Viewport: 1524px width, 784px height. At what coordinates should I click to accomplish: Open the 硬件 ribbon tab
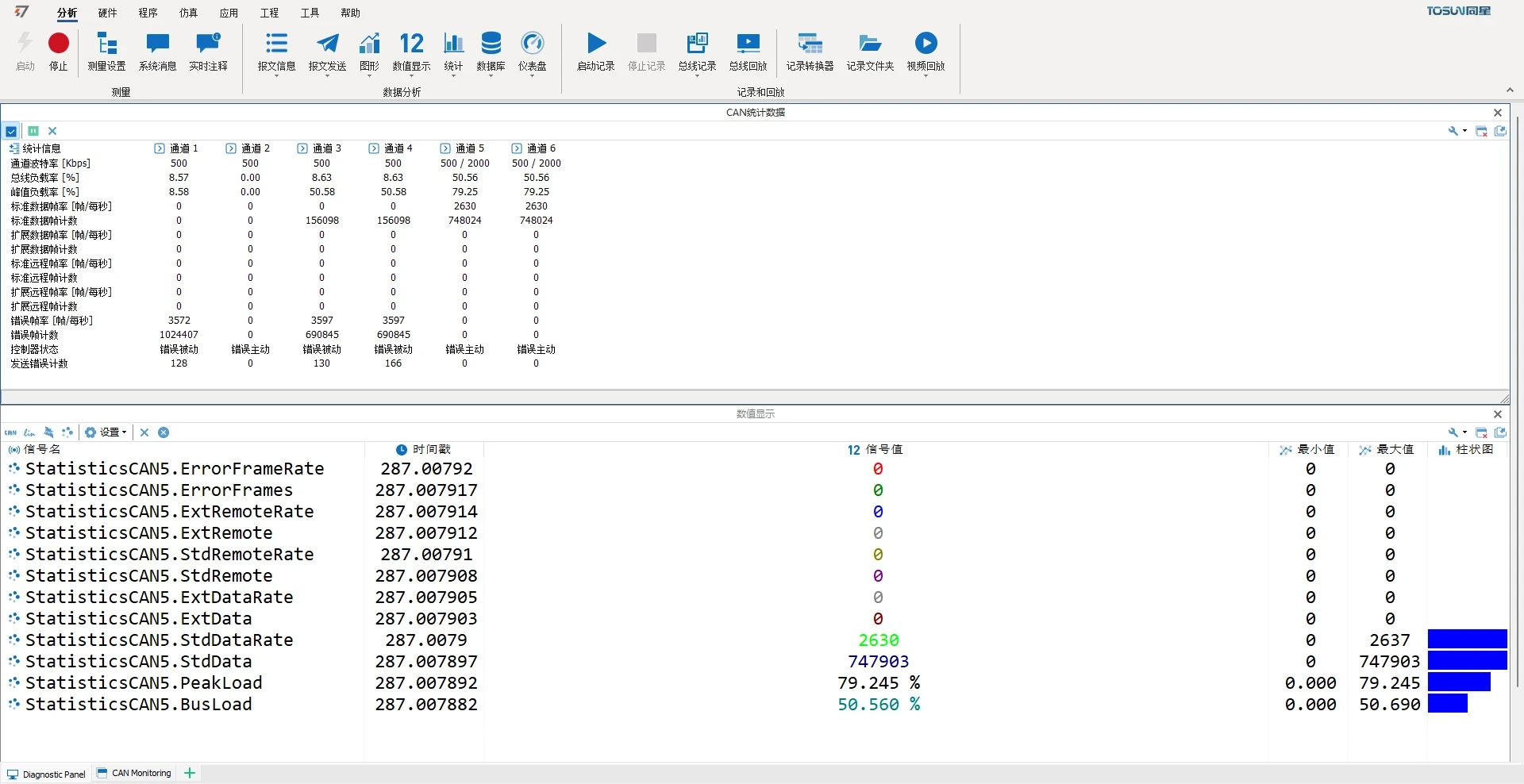[x=107, y=13]
